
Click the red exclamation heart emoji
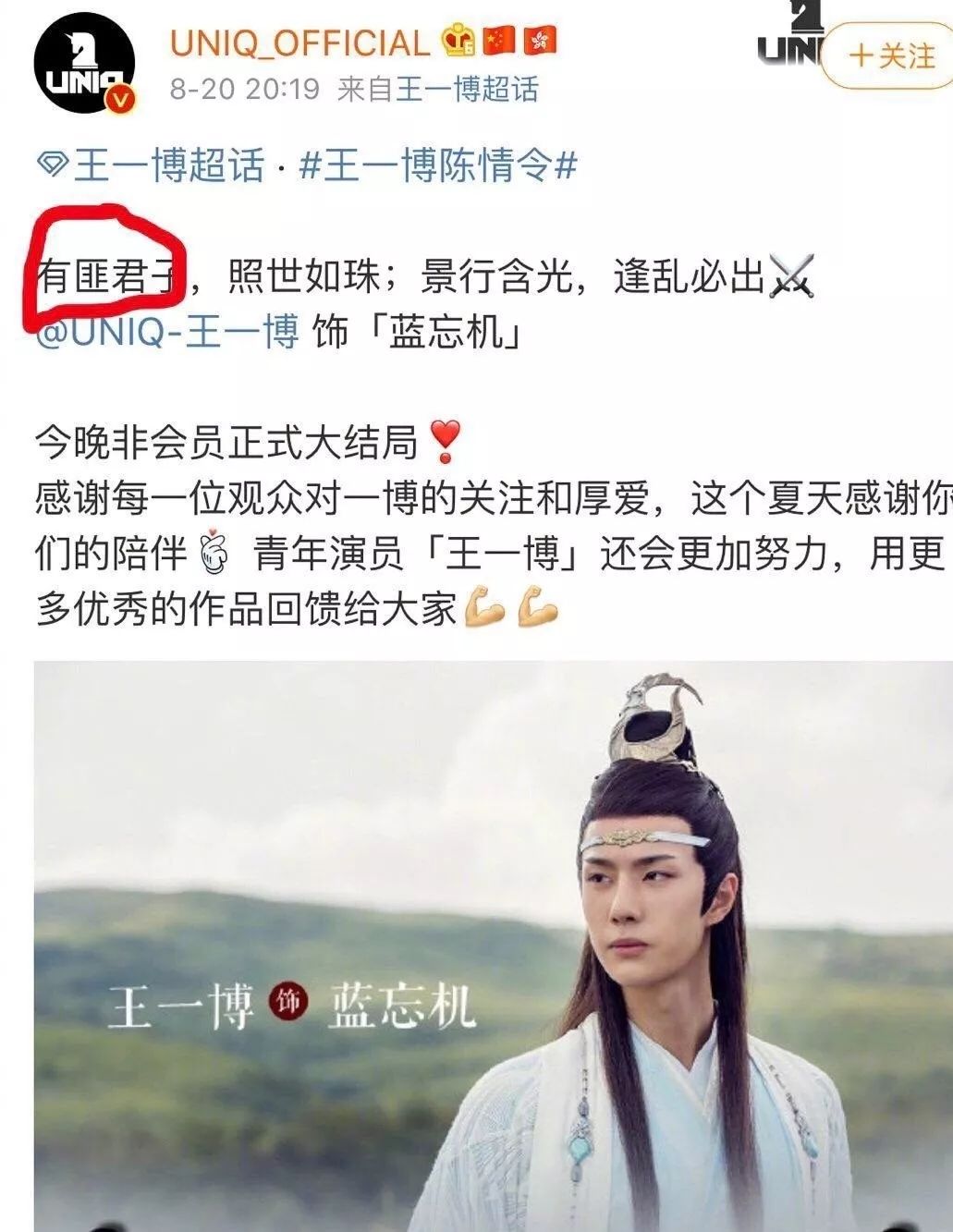(446, 443)
